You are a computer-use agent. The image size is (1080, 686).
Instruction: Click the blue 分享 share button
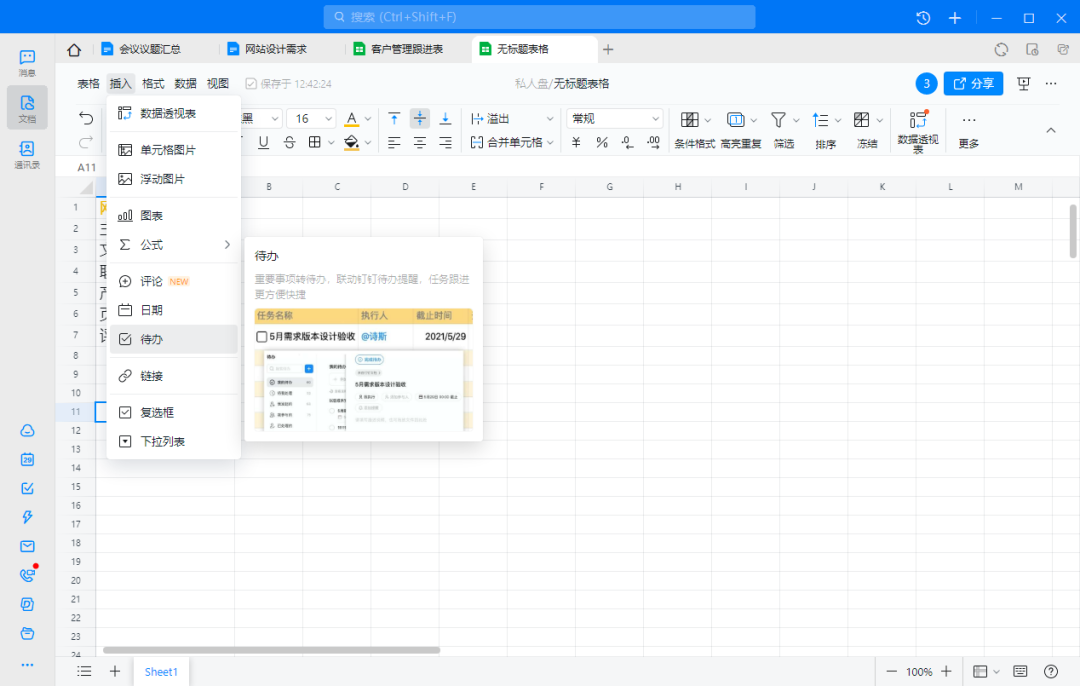[972, 84]
